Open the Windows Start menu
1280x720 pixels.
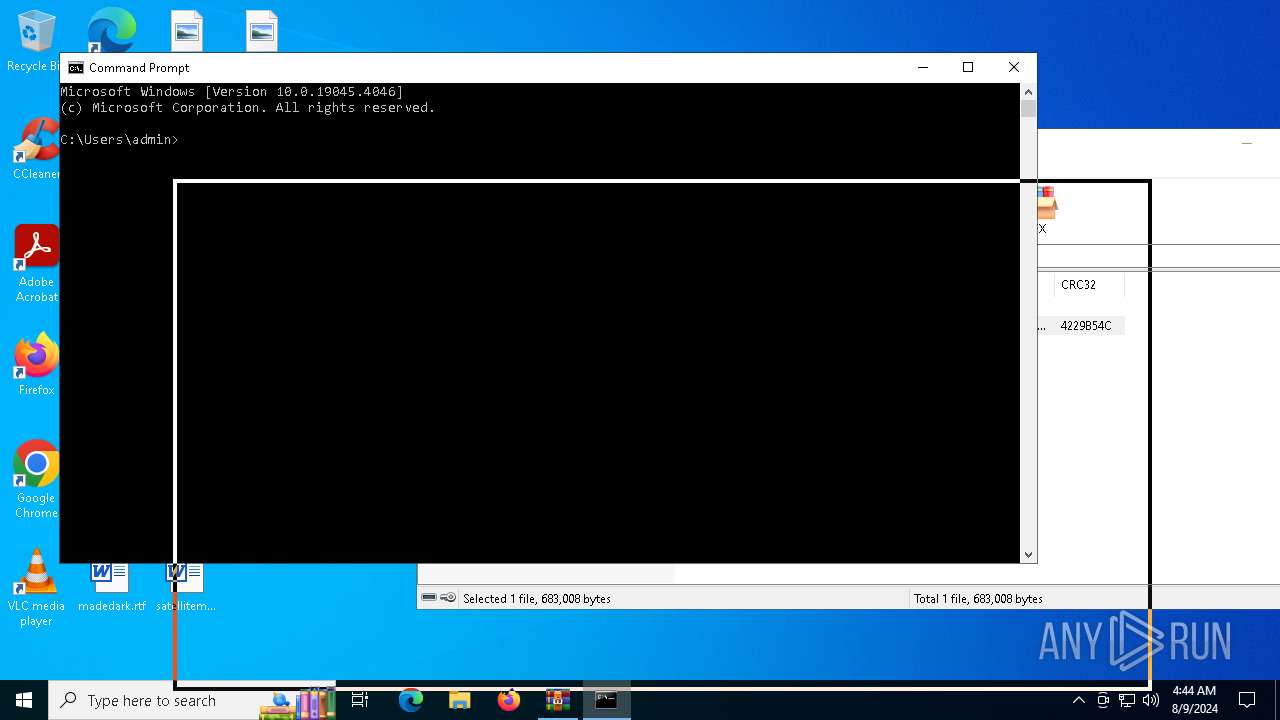pos(24,701)
